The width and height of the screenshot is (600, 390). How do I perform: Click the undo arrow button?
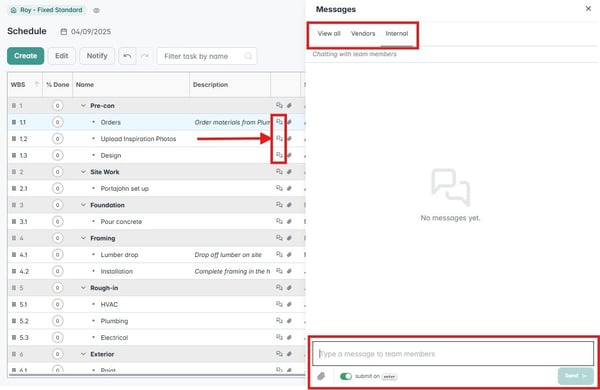[x=127, y=56]
